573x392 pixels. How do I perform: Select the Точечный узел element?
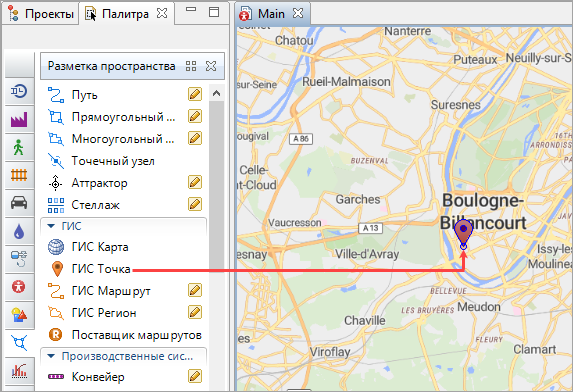tap(101, 161)
